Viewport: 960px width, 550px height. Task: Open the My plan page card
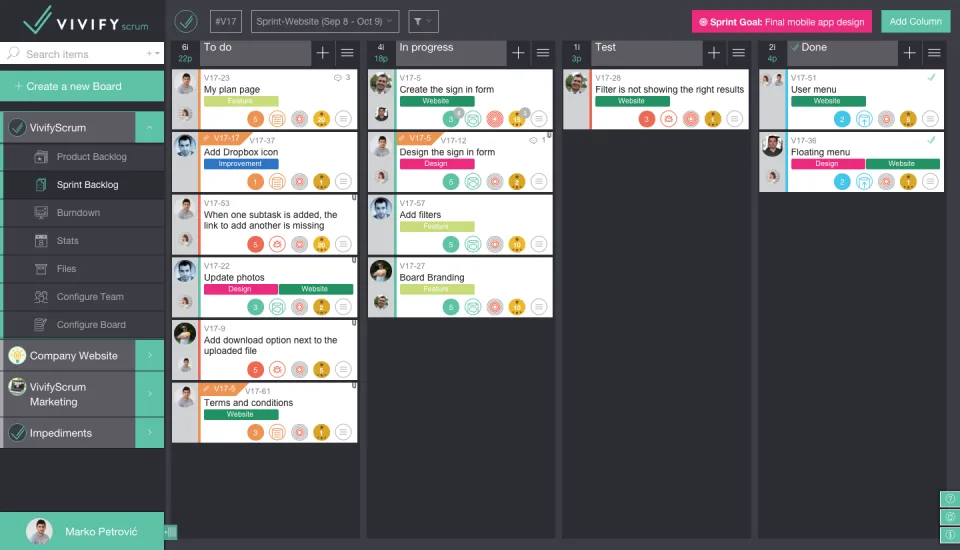click(264, 99)
